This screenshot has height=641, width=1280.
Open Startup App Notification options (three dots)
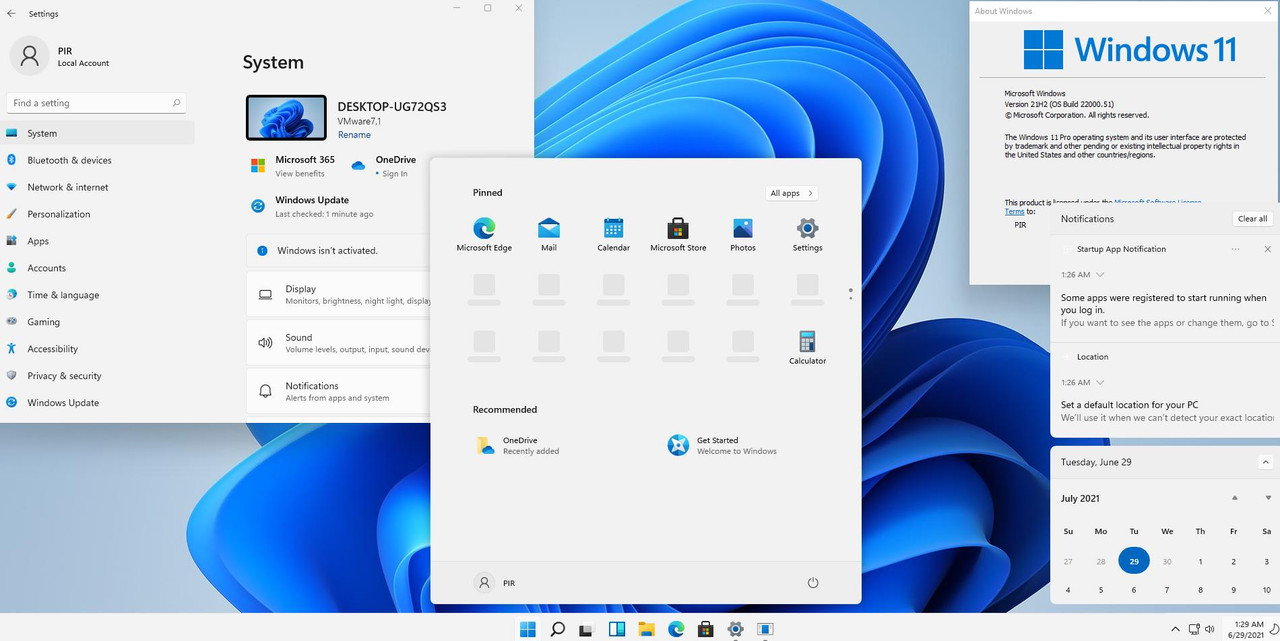pyautogui.click(x=1236, y=249)
